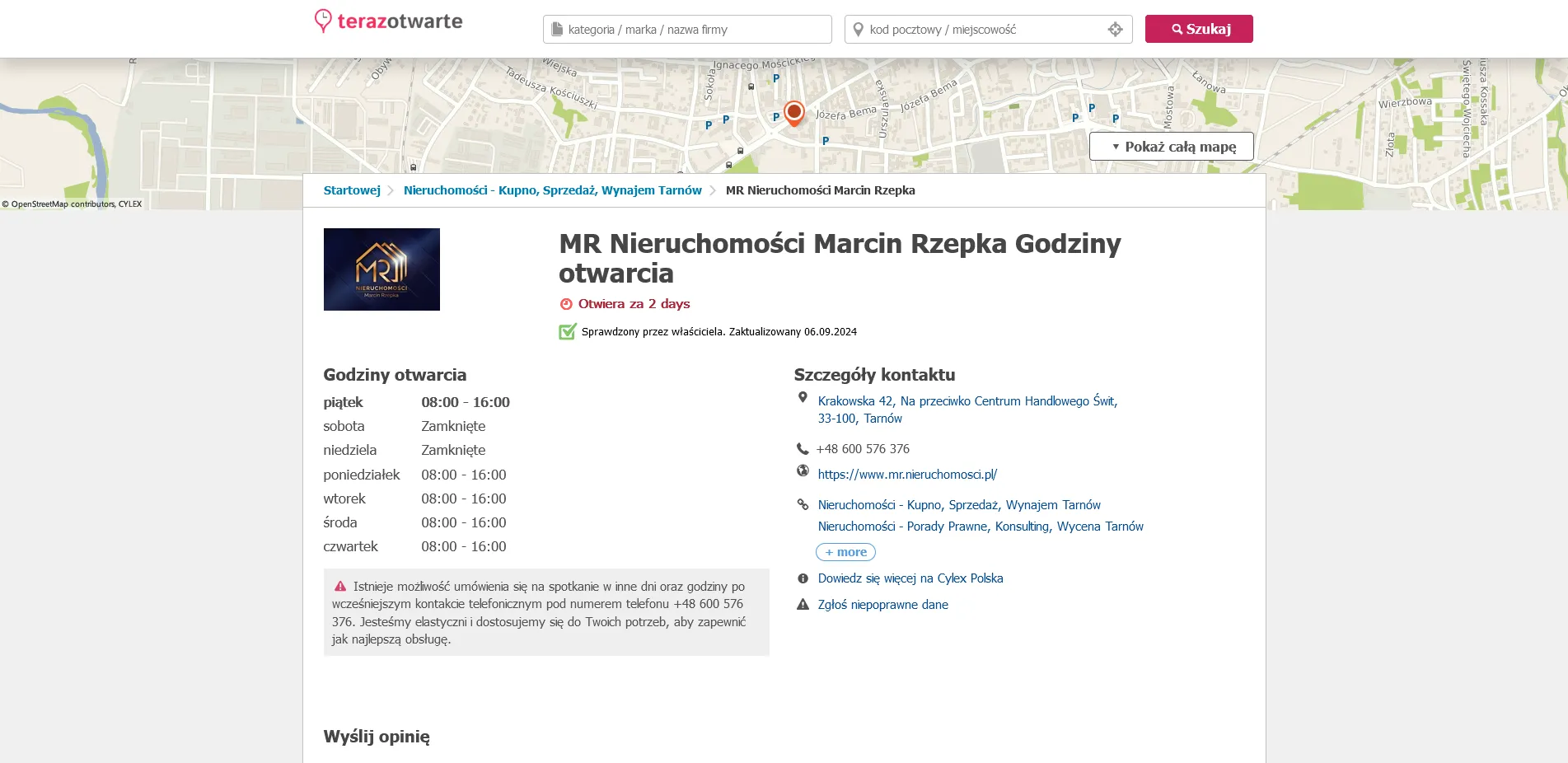Click the phone number +48 600 576 376

tap(863, 449)
